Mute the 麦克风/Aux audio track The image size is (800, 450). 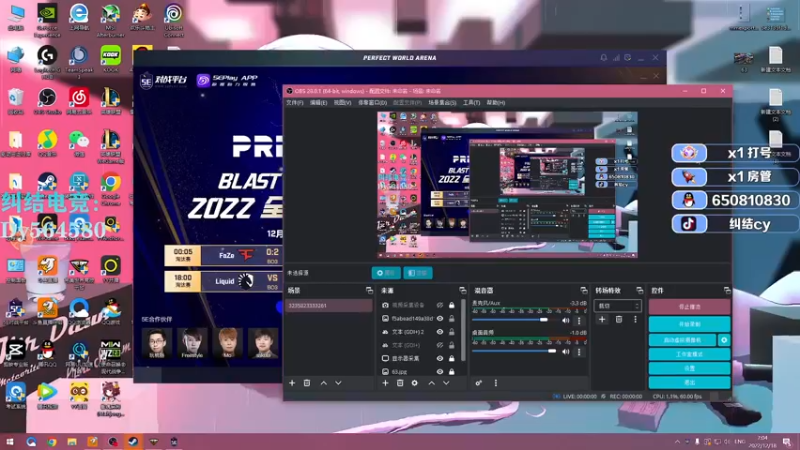[565, 320]
